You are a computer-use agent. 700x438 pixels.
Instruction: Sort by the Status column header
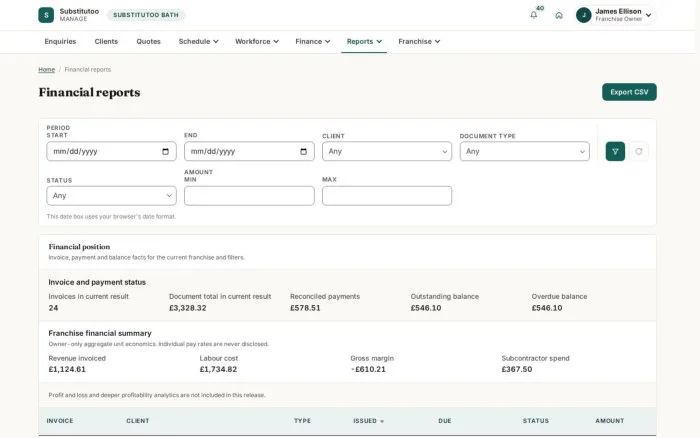tap(536, 421)
